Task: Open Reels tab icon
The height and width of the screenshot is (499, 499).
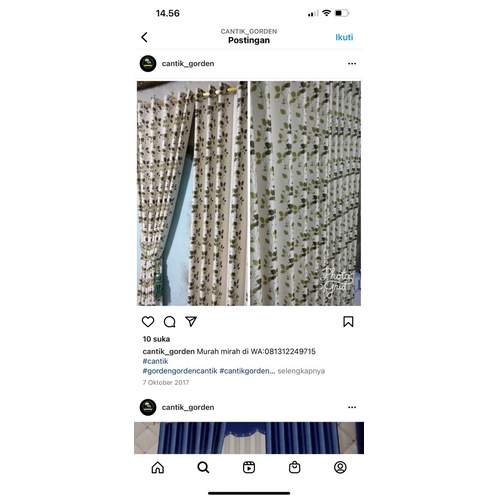Action: pos(249,467)
